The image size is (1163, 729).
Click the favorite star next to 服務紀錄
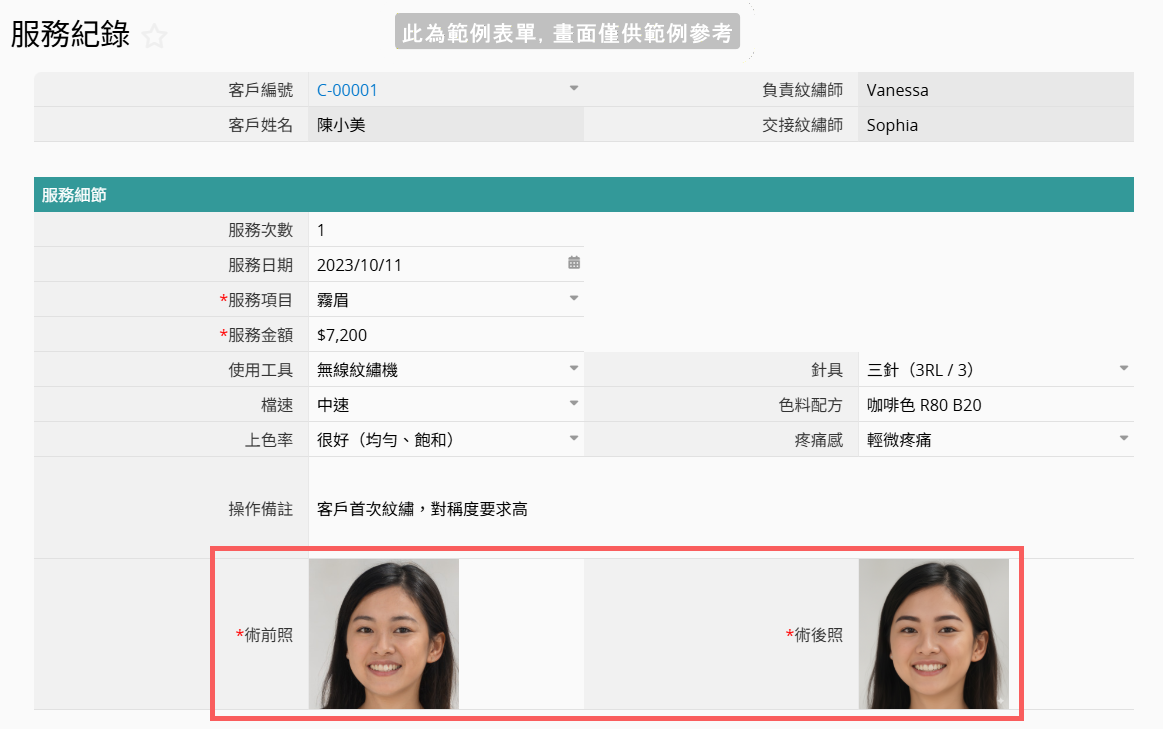154,38
